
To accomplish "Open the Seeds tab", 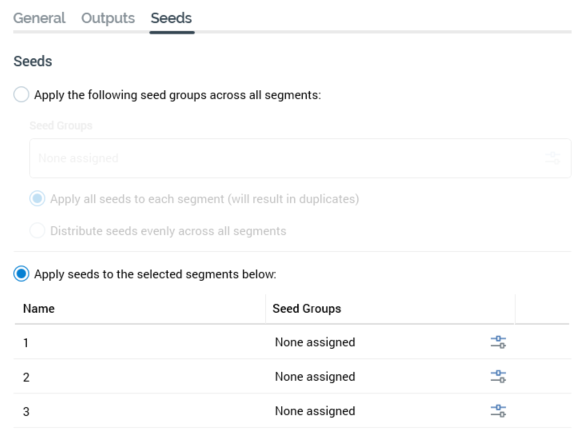I will point(171,18).
